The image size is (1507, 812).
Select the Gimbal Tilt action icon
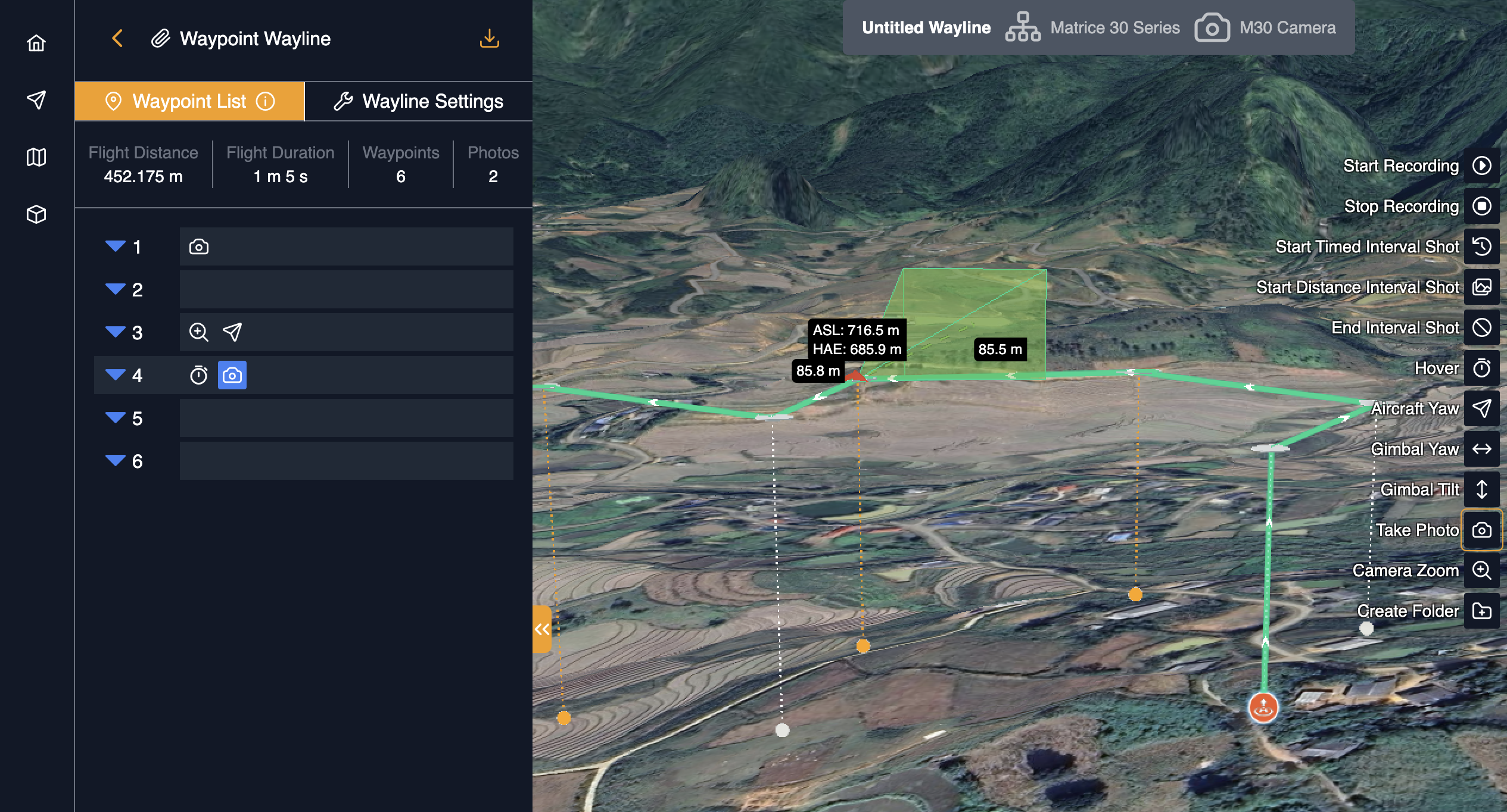click(1481, 489)
